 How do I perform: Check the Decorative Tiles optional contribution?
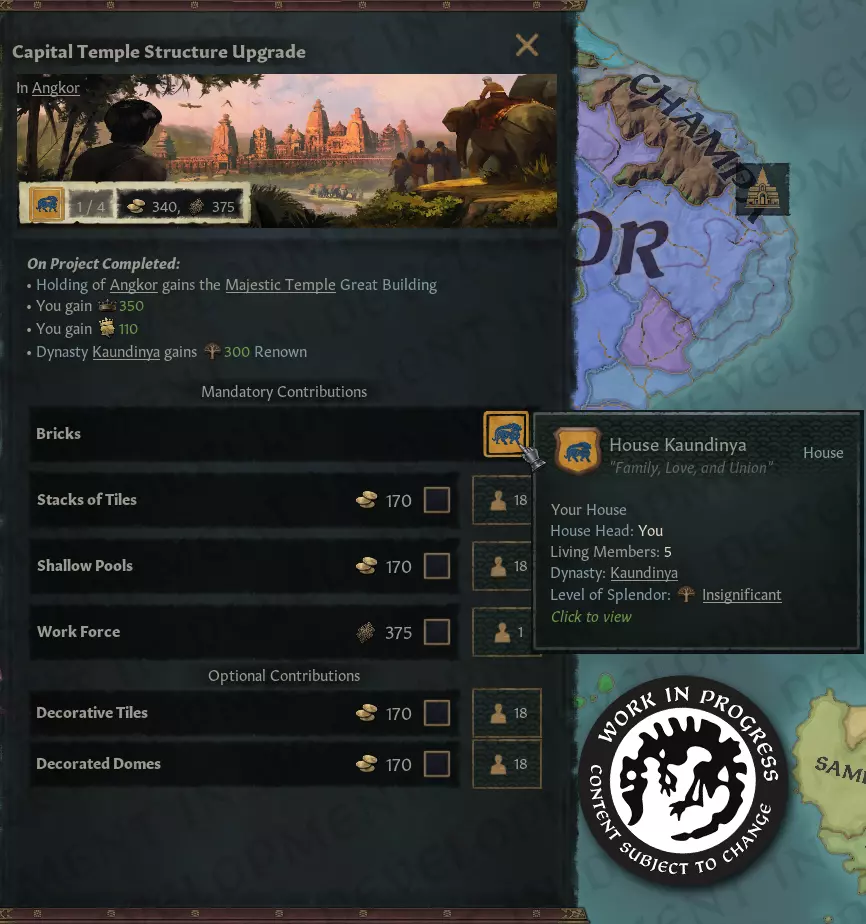pos(437,713)
